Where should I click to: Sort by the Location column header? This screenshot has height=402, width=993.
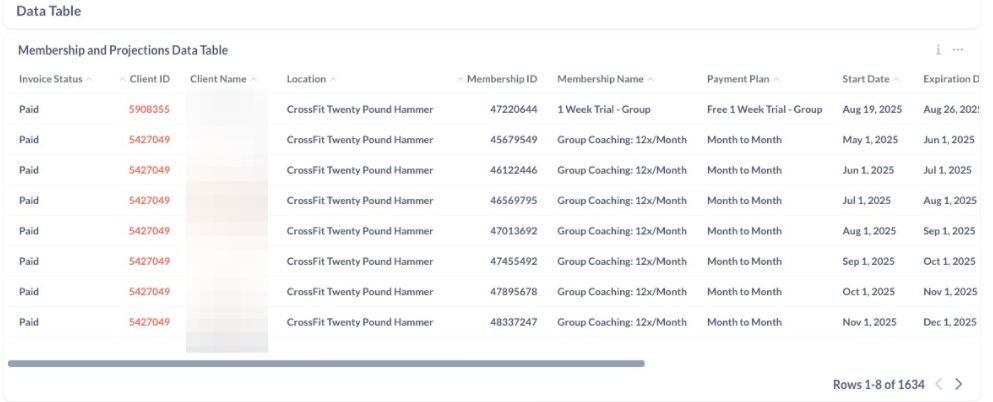tap(306, 79)
